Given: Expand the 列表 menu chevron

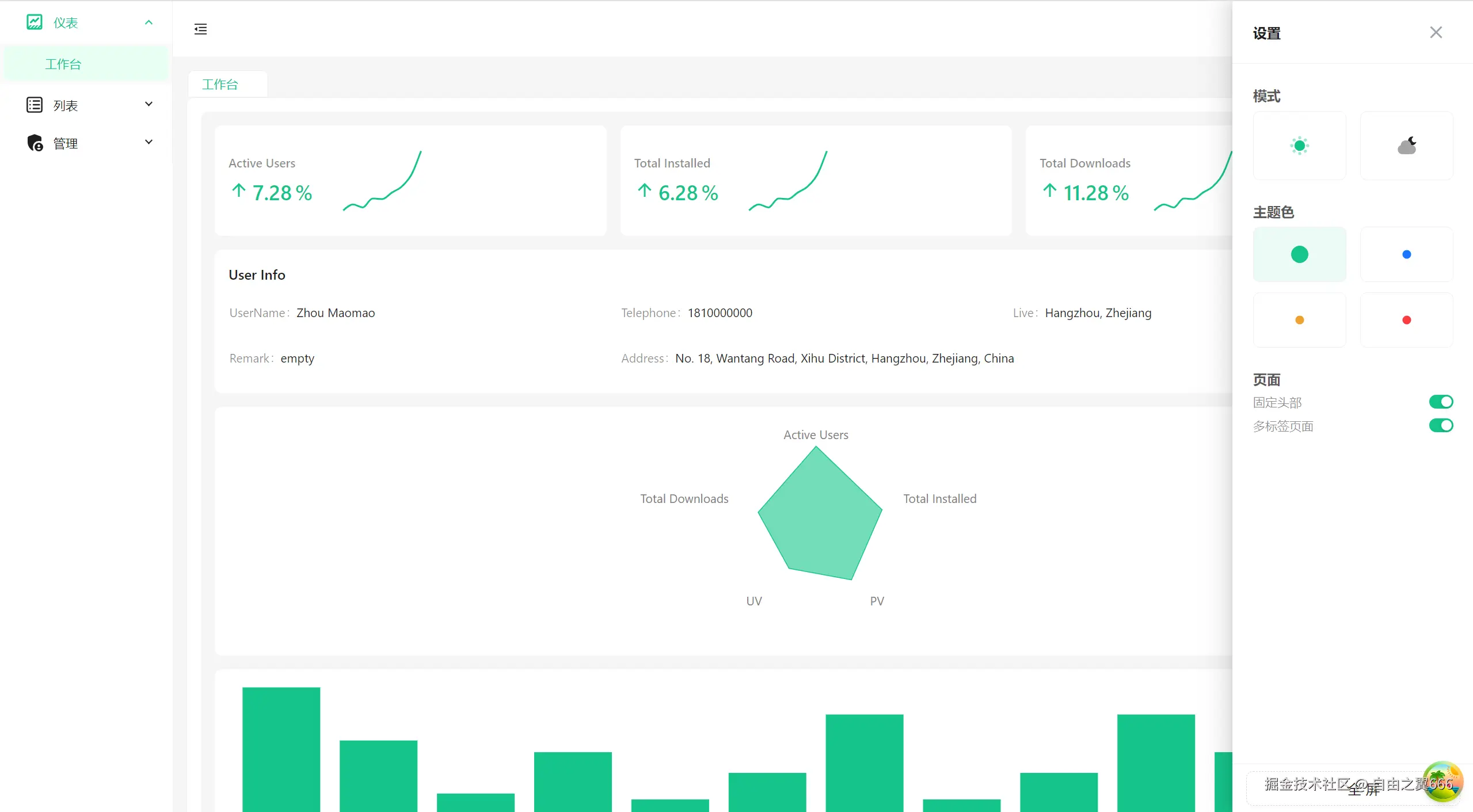Looking at the screenshot, I should tap(149, 104).
